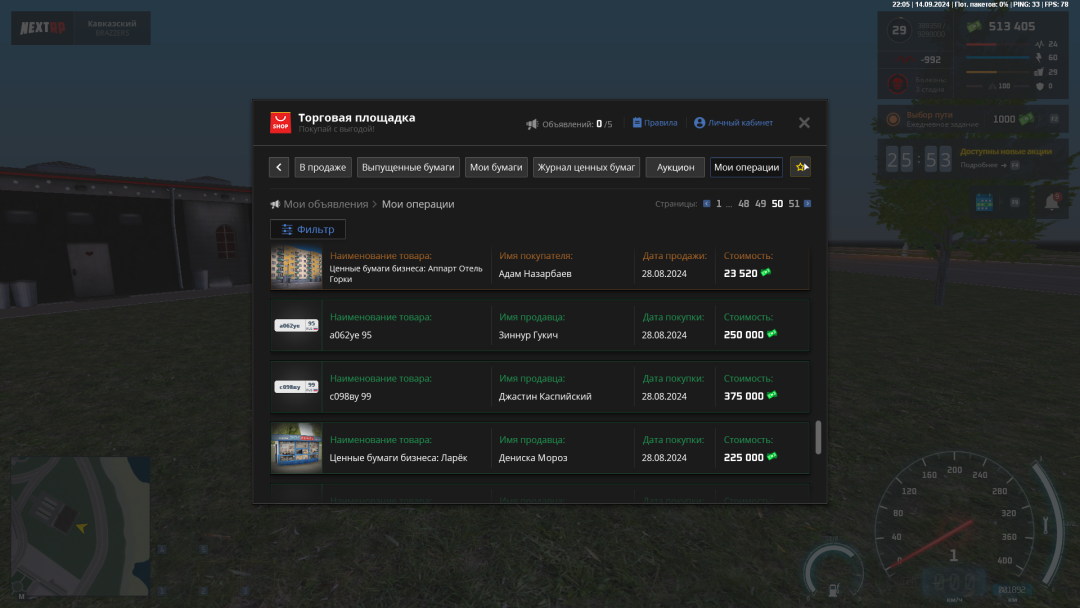Click seller name Дениска Мороз
Screen dimensions: 1080x608
pyautogui.click(x=533, y=457)
